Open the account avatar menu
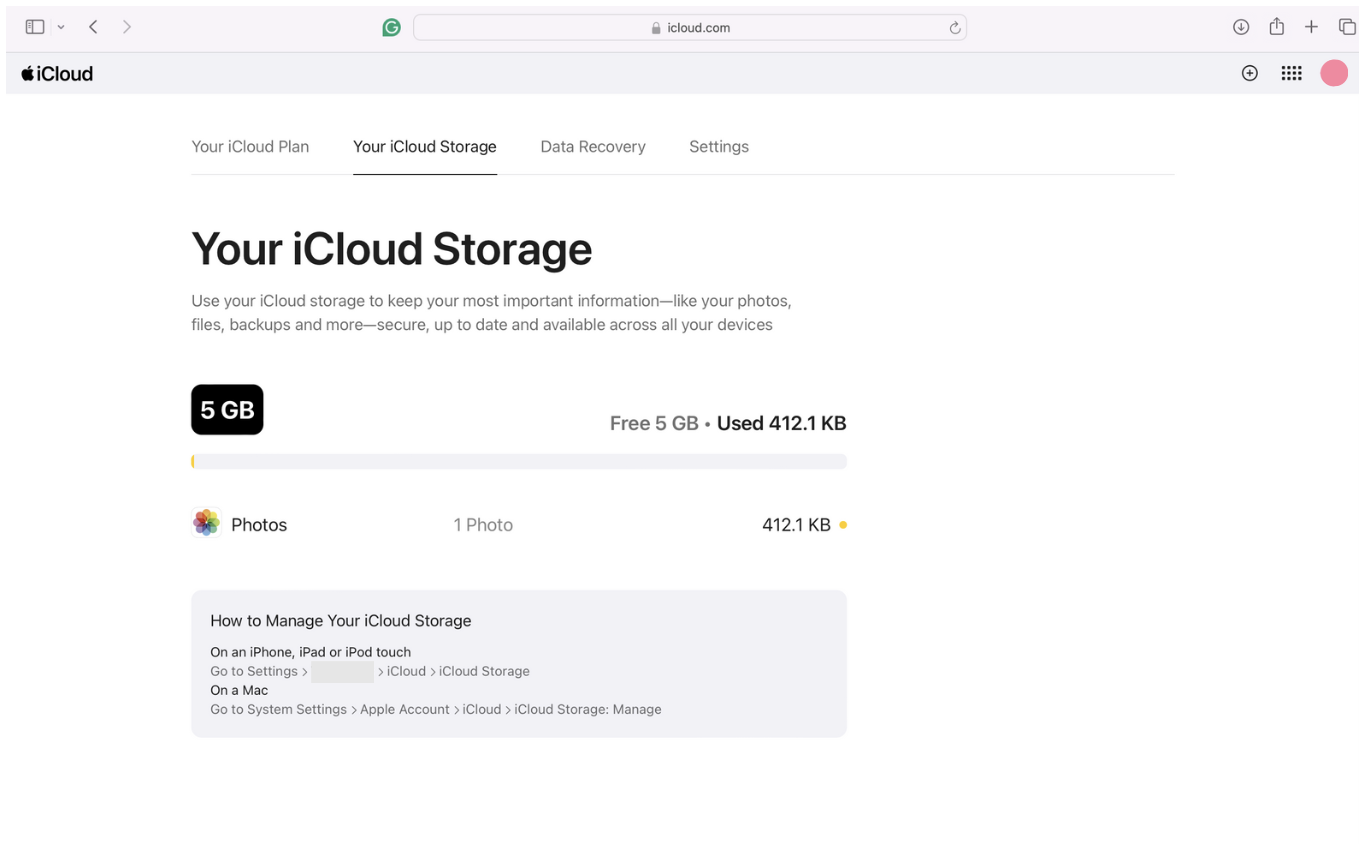The image size is (1362, 844). pyautogui.click(x=1334, y=73)
